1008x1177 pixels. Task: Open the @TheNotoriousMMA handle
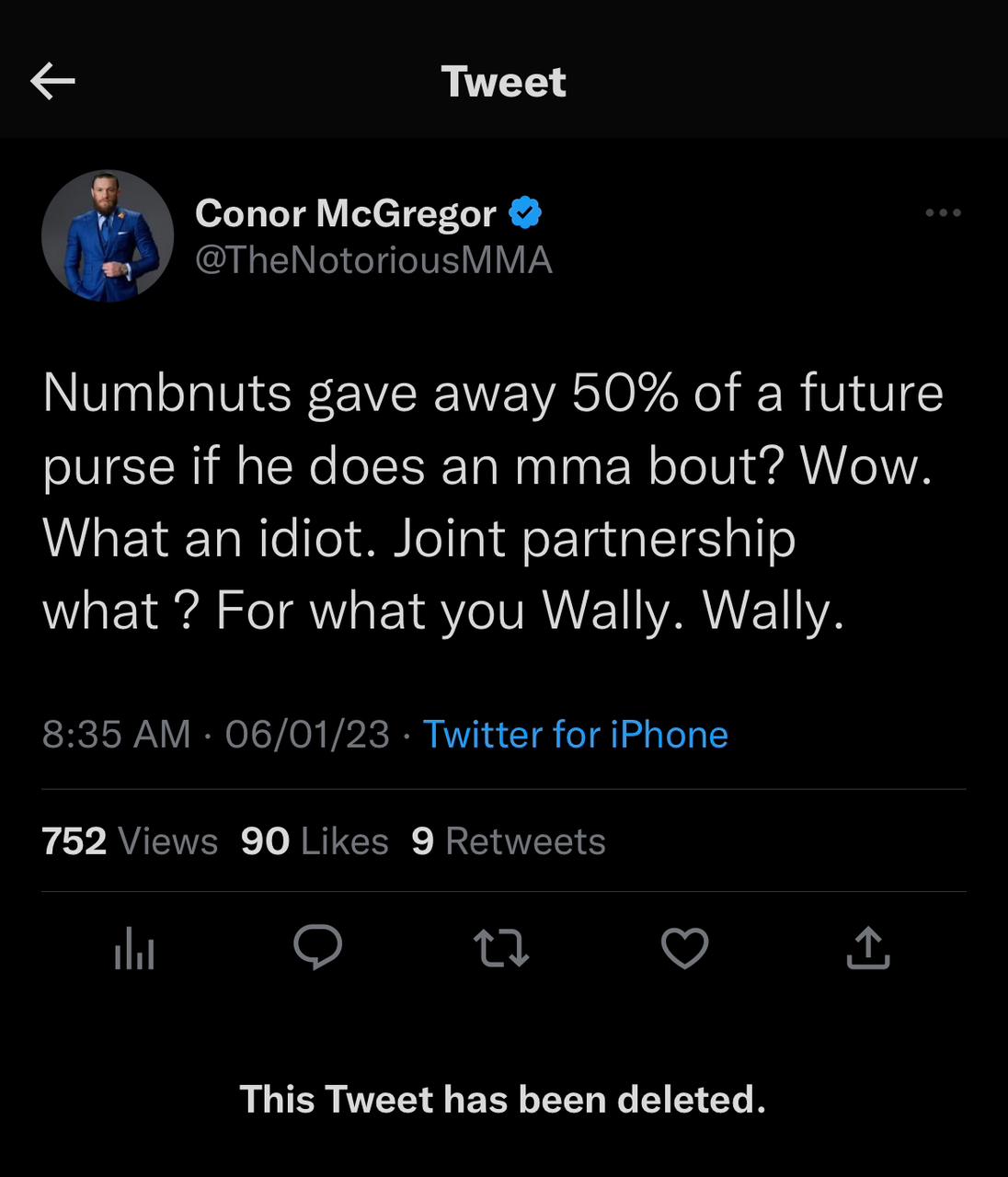coord(373,260)
